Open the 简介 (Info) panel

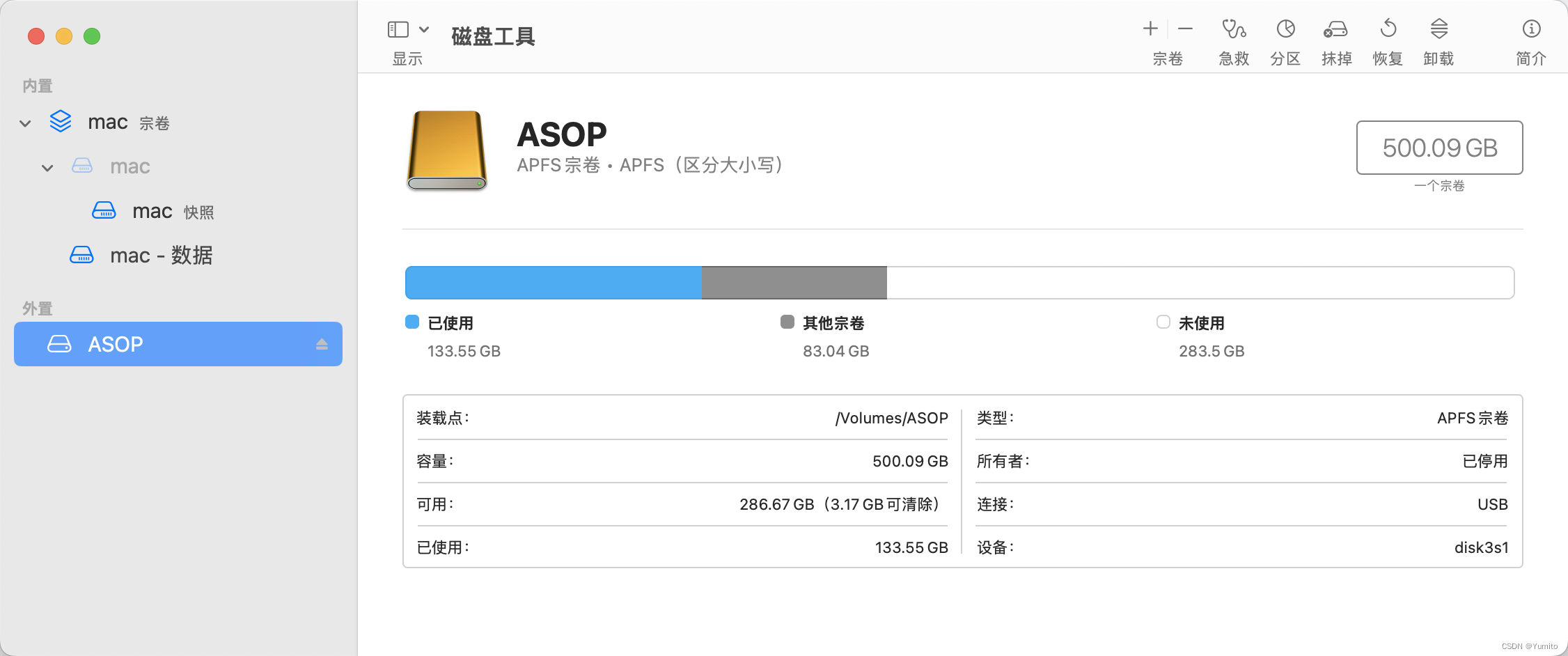(1530, 29)
